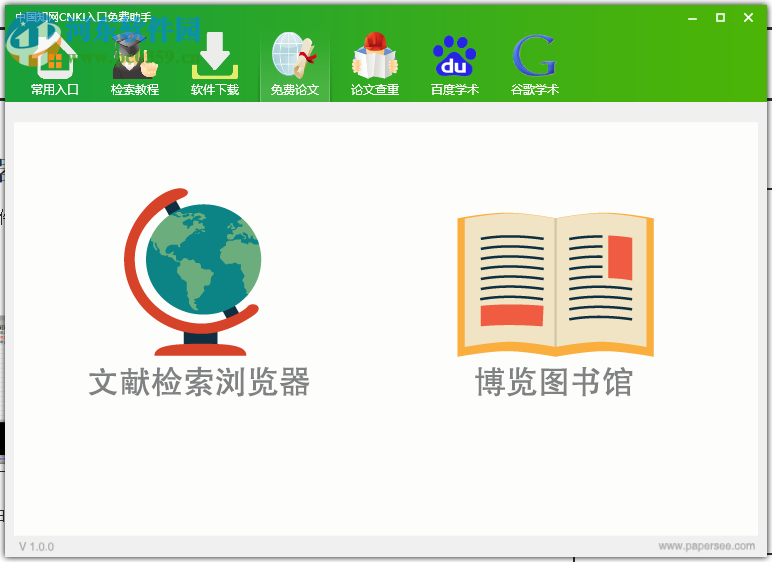Click the 博览图书馆 text label
The height and width of the screenshot is (562, 772).
tap(554, 382)
